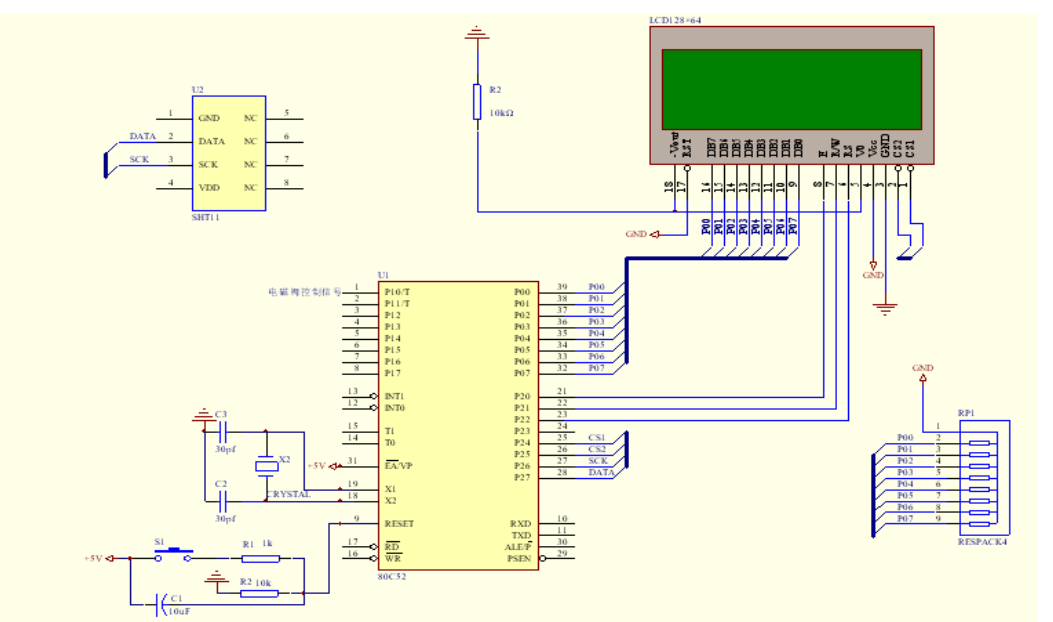
Task: Select the 80C52 microcontroller chip body
Action: [x=457, y=424]
